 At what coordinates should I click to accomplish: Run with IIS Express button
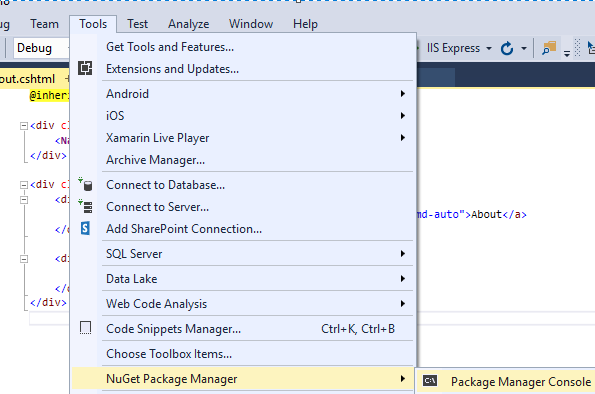pos(453,48)
